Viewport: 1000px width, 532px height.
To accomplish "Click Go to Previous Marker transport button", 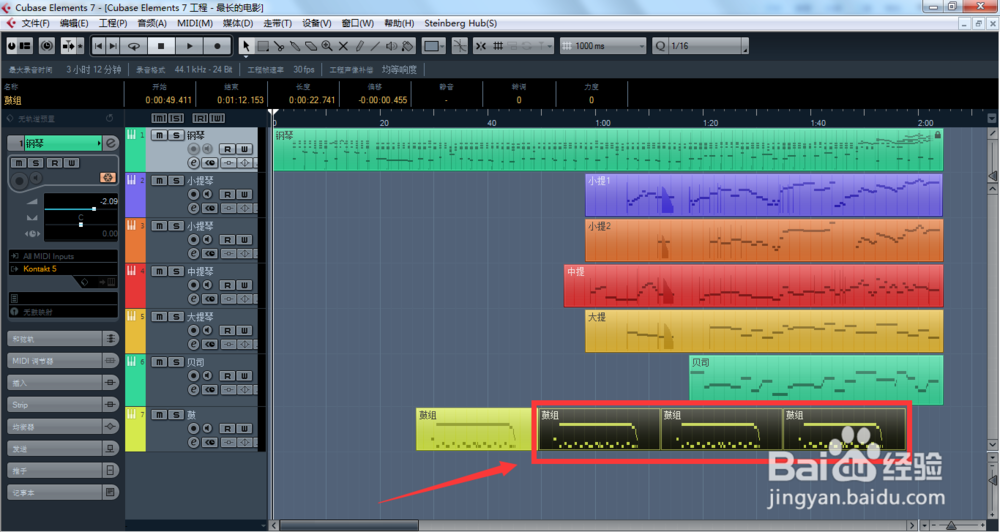I will (x=98, y=46).
